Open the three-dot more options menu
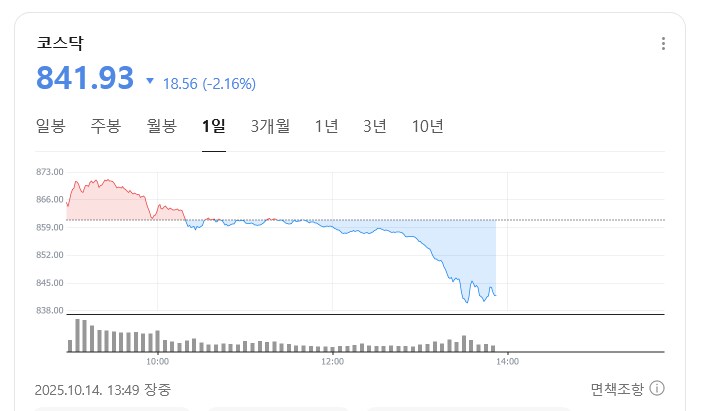The height and width of the screenshot is (411, 705). click(663, 44)
